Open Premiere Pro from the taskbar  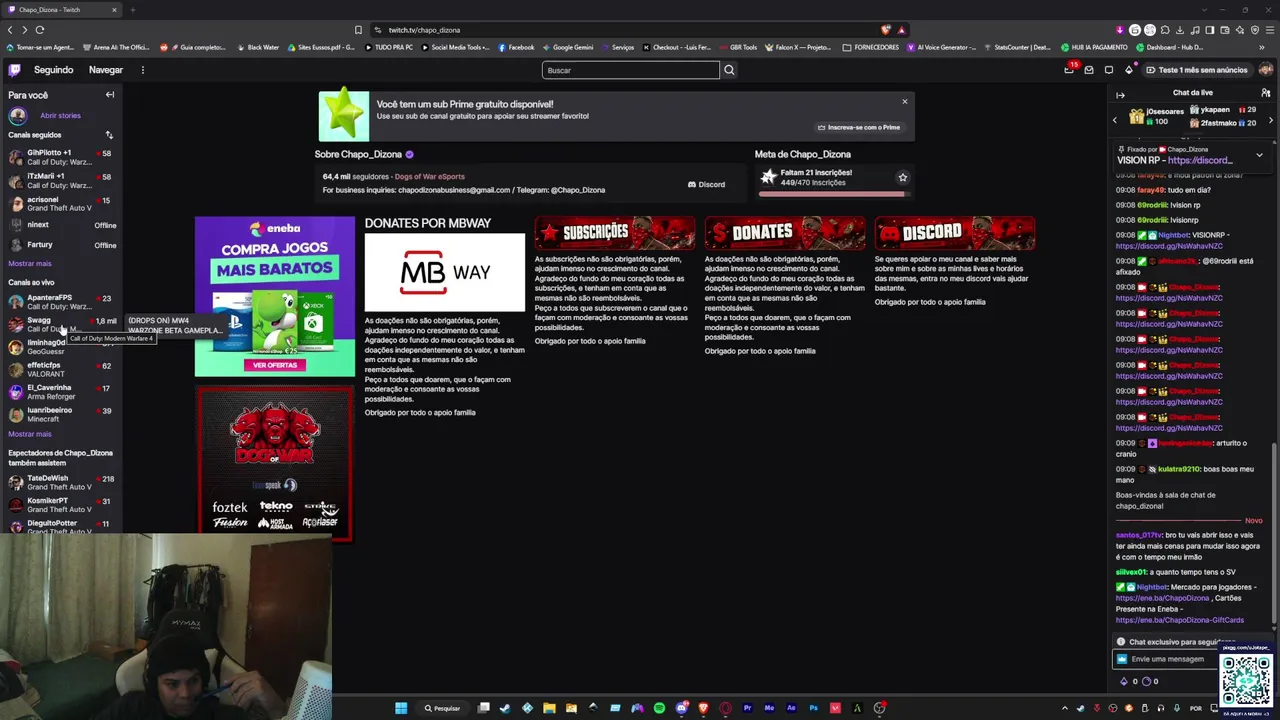pyautogui.click(x=747, y=708)
